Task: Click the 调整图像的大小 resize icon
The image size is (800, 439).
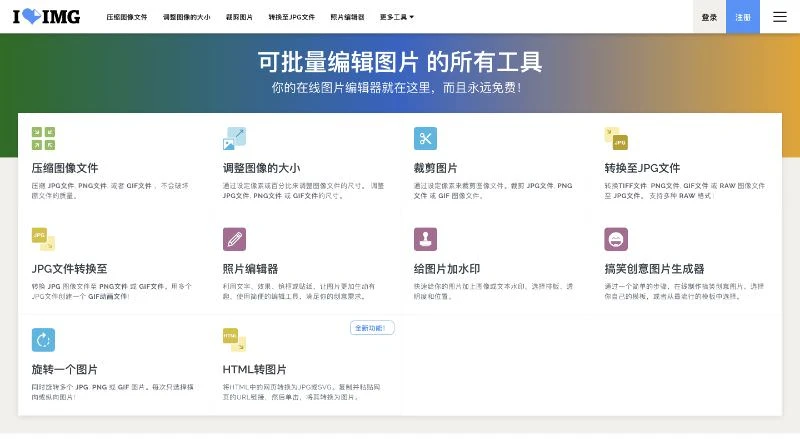Action: pos(235,139)
